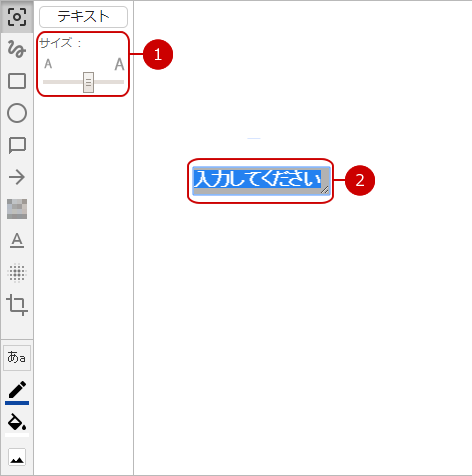The width and height of the screenshot is (472, 476).
Task: Activate the dotted blur effect tool
Action: [x=17, y=273]
